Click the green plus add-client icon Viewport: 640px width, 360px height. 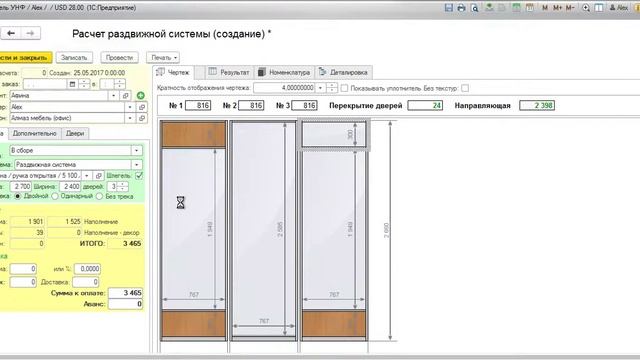point(141,96)
